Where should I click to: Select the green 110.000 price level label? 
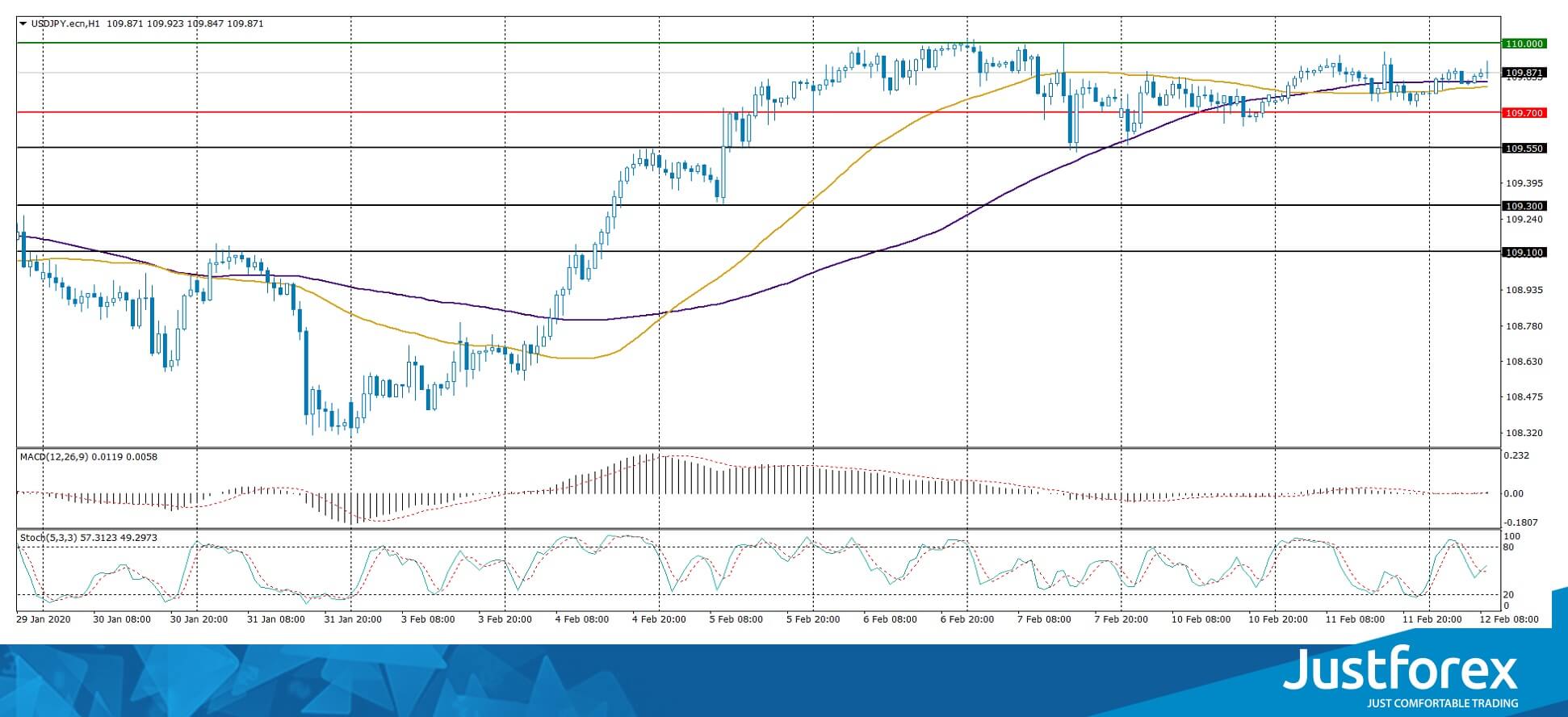pyautogui.click(x=1524, y=44)
